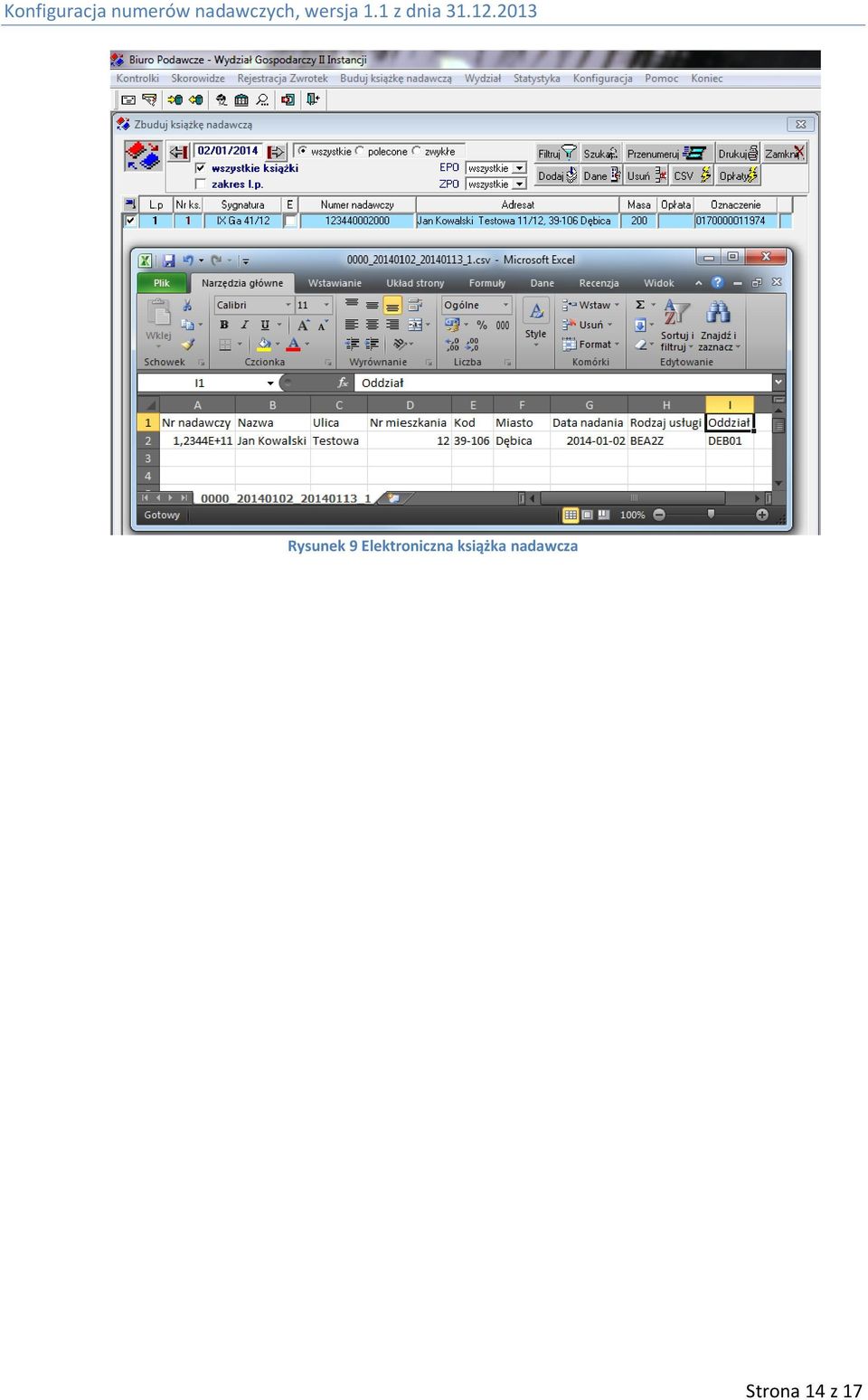Open the font size 11 dropdown

coord(326,306)
